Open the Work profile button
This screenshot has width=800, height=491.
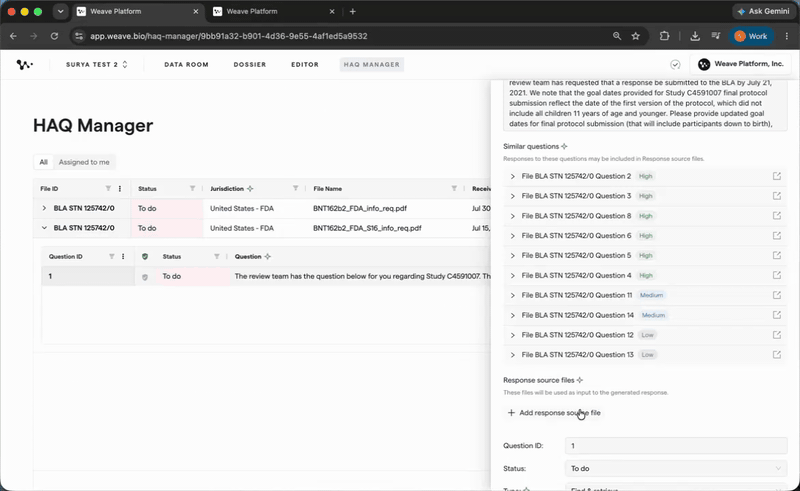point(752,36)
